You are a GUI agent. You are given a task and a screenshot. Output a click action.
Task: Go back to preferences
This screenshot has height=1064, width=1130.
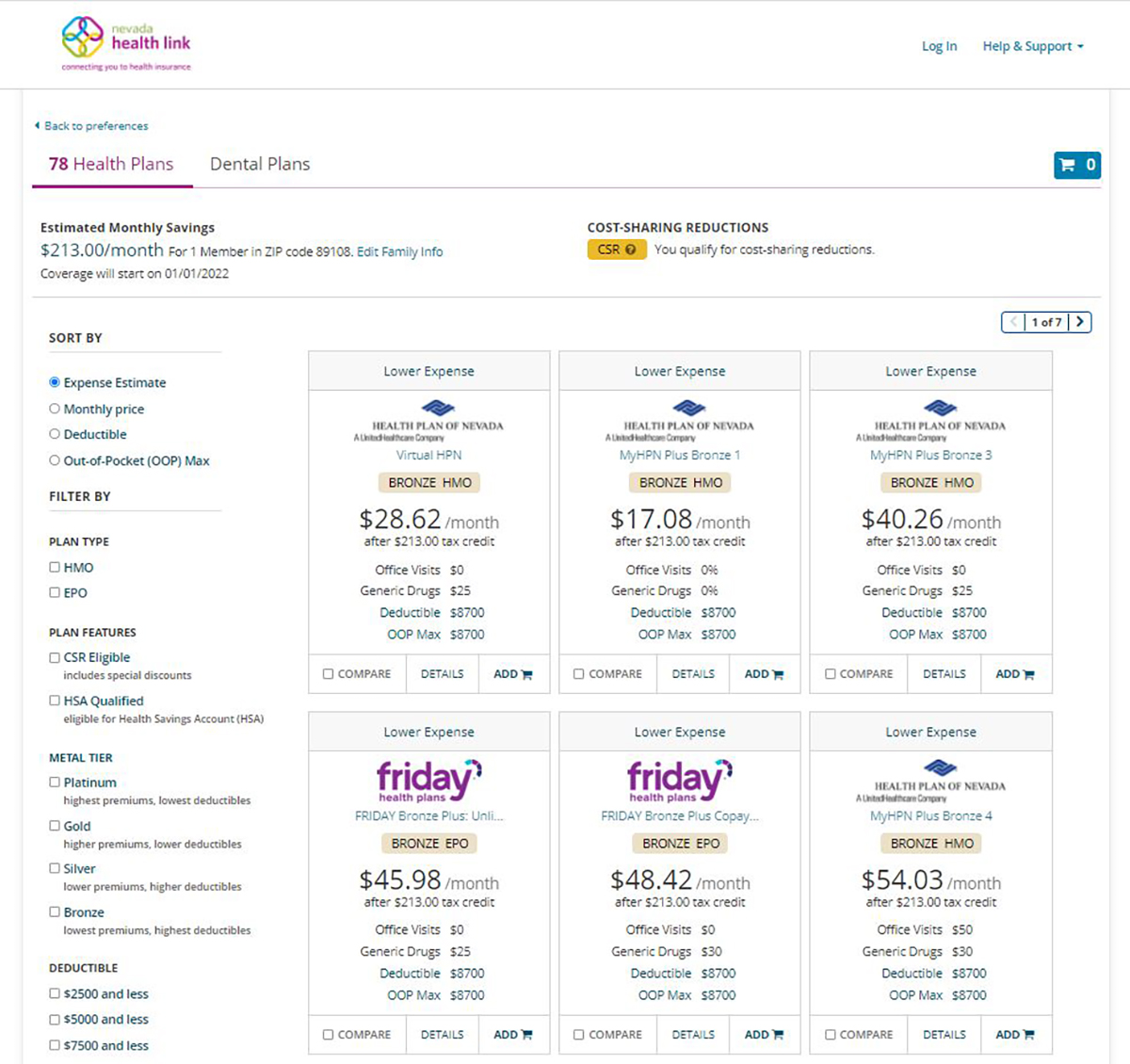91,125
